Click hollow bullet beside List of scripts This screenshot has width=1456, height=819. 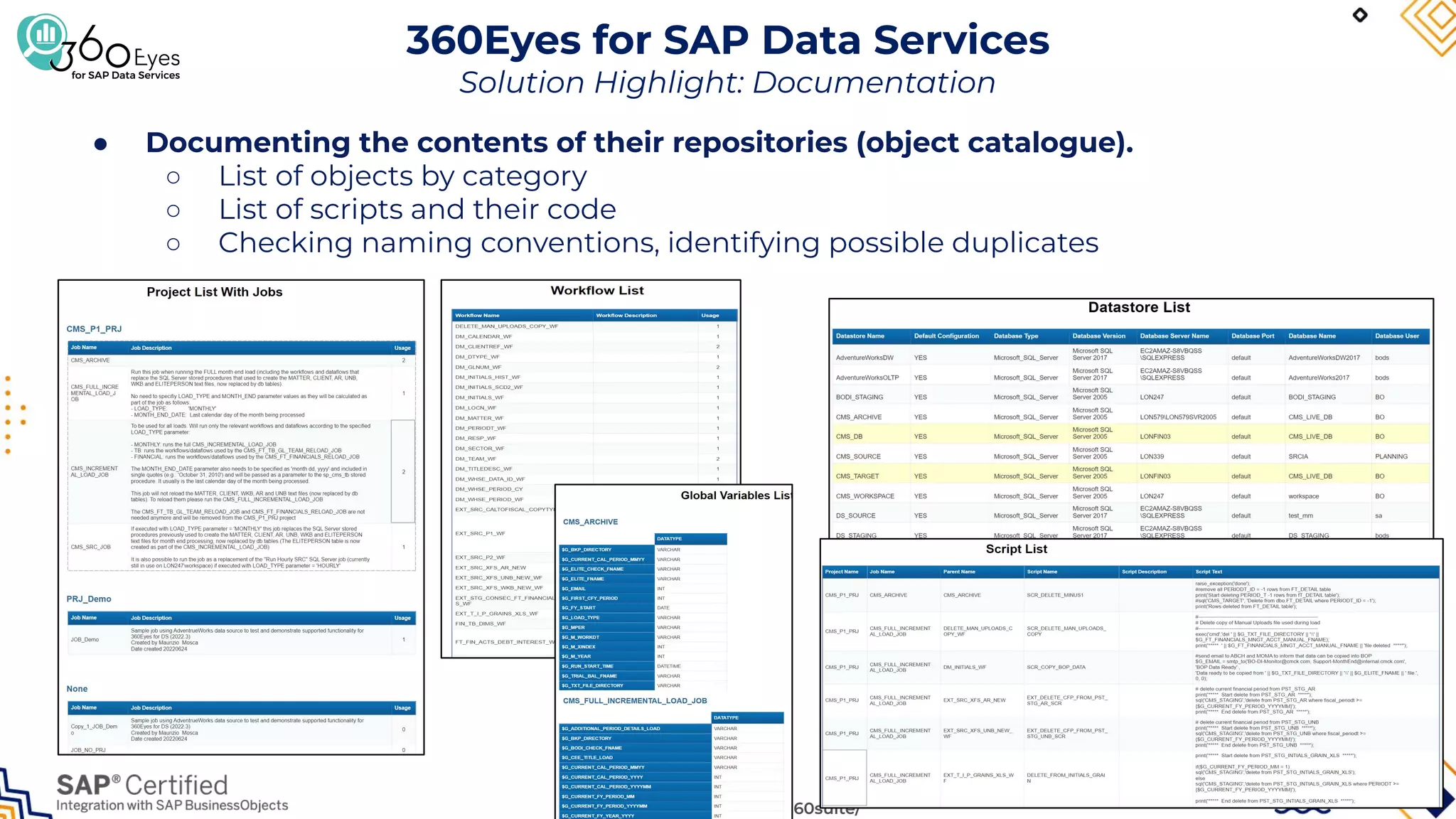(173, 210)
